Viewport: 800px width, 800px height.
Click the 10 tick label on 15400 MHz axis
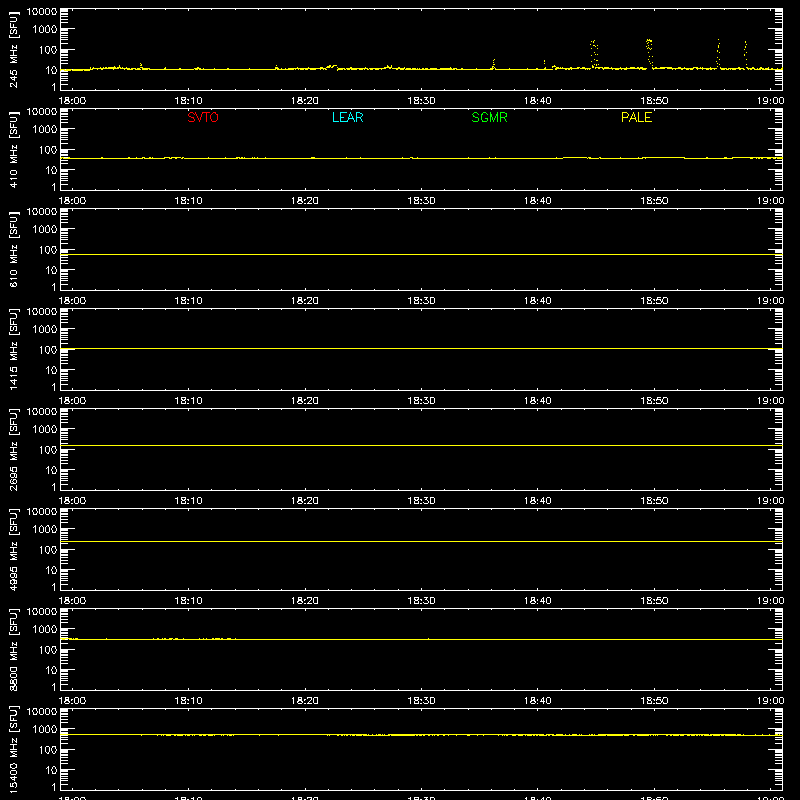tap(51, 770)
